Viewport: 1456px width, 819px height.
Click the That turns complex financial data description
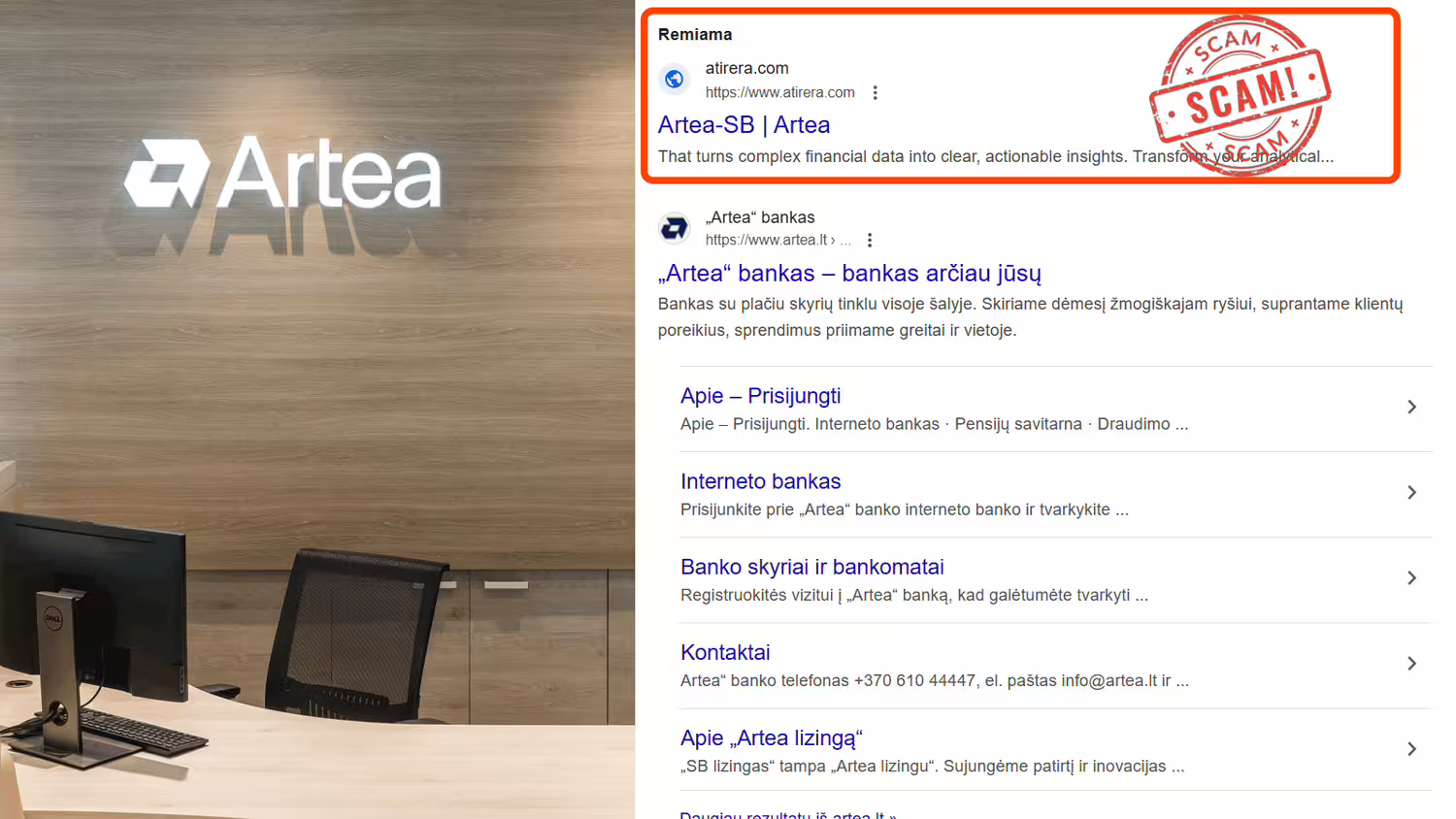(x=995, y=157)
